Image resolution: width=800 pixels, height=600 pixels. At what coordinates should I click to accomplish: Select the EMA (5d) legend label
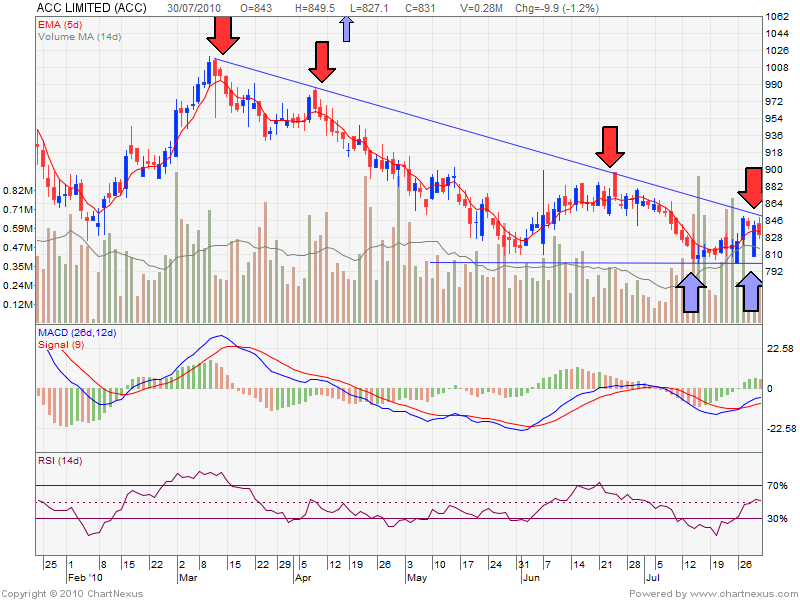click(63, 22)
